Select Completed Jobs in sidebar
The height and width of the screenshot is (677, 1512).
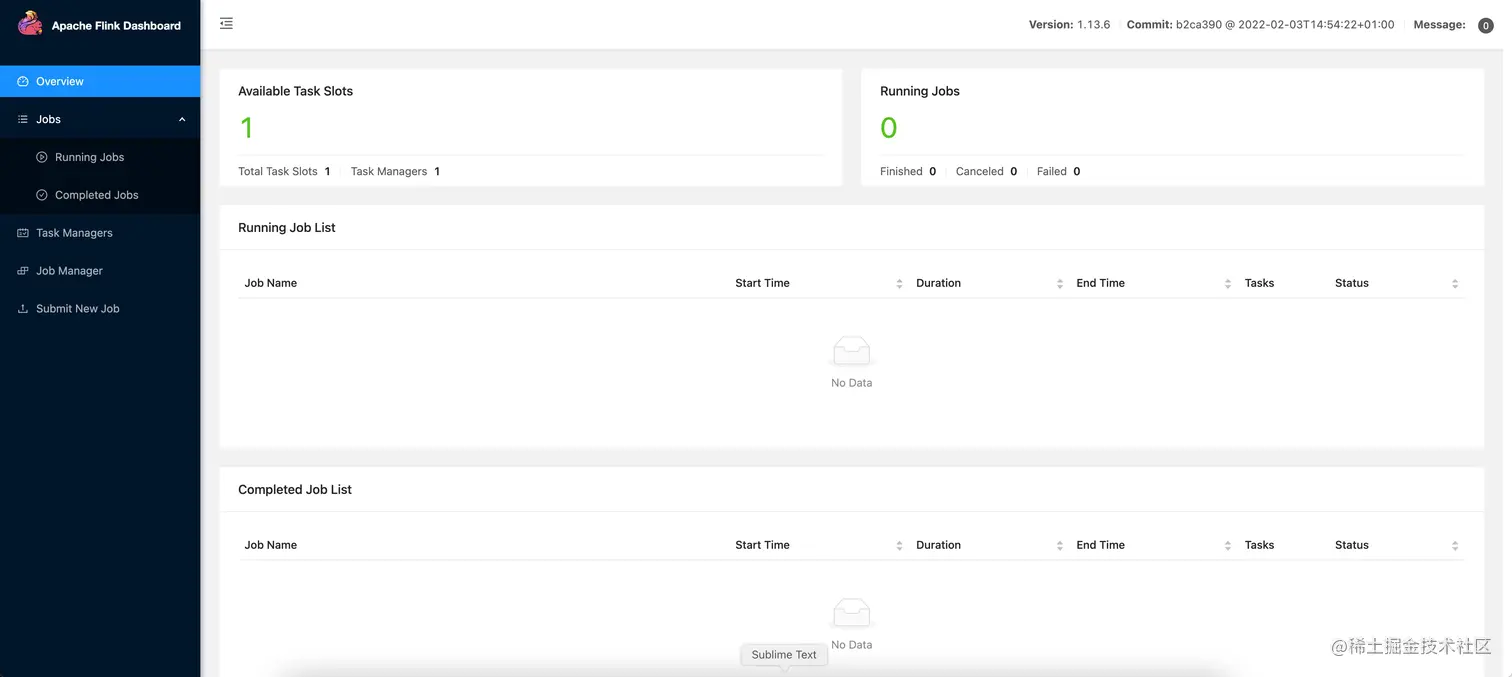click(x=96, y=195)
